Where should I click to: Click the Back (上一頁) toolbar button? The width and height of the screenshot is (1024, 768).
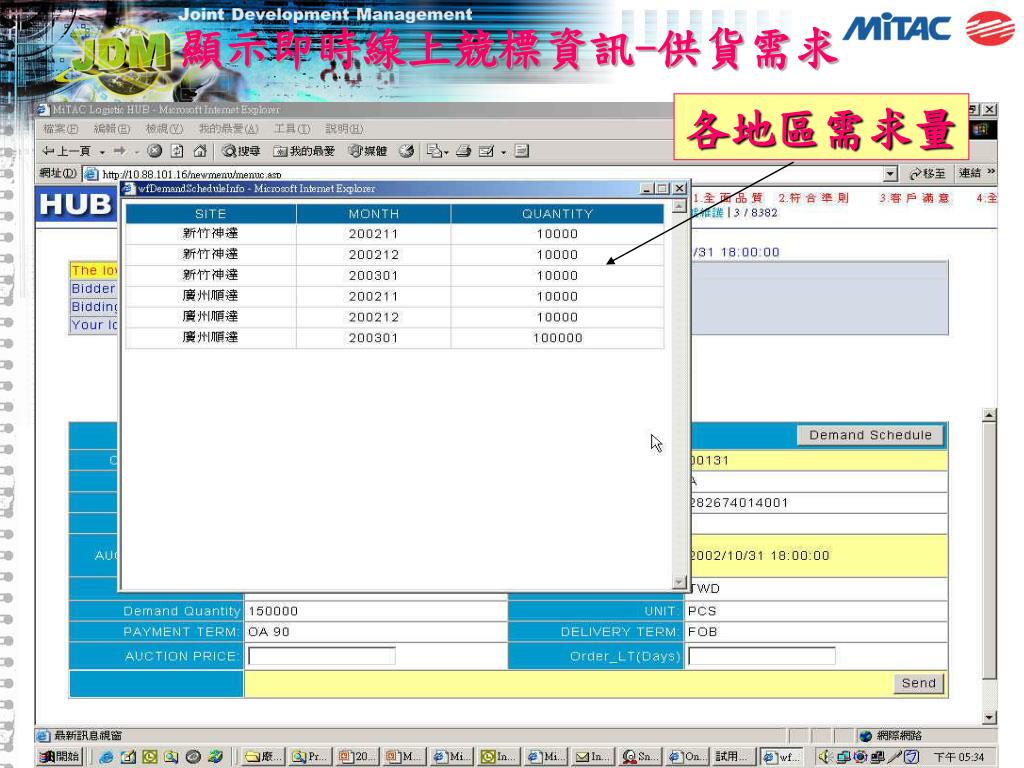point(67,152)
